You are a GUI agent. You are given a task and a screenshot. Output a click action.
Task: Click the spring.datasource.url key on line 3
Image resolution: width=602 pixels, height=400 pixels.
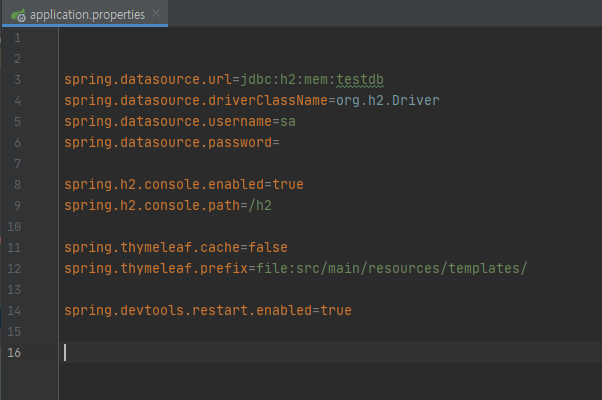[148, 80]
